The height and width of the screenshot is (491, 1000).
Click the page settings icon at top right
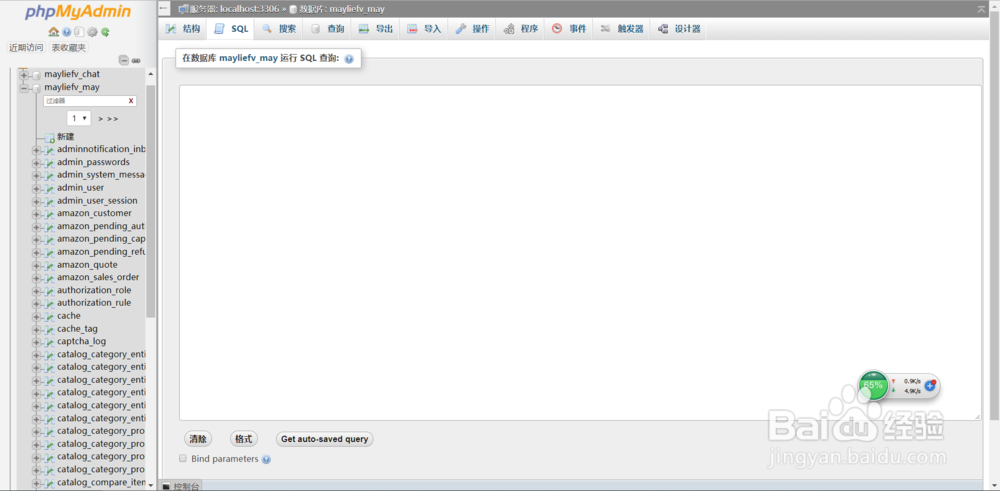(981, 9)
